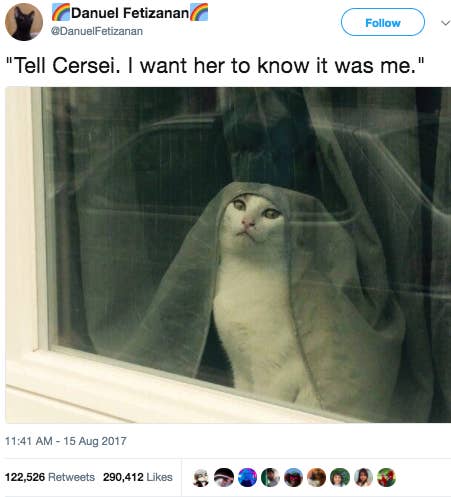Open the first liker avatar in row
The width and height of the screenshot is (451, 497).
(201, 477)
